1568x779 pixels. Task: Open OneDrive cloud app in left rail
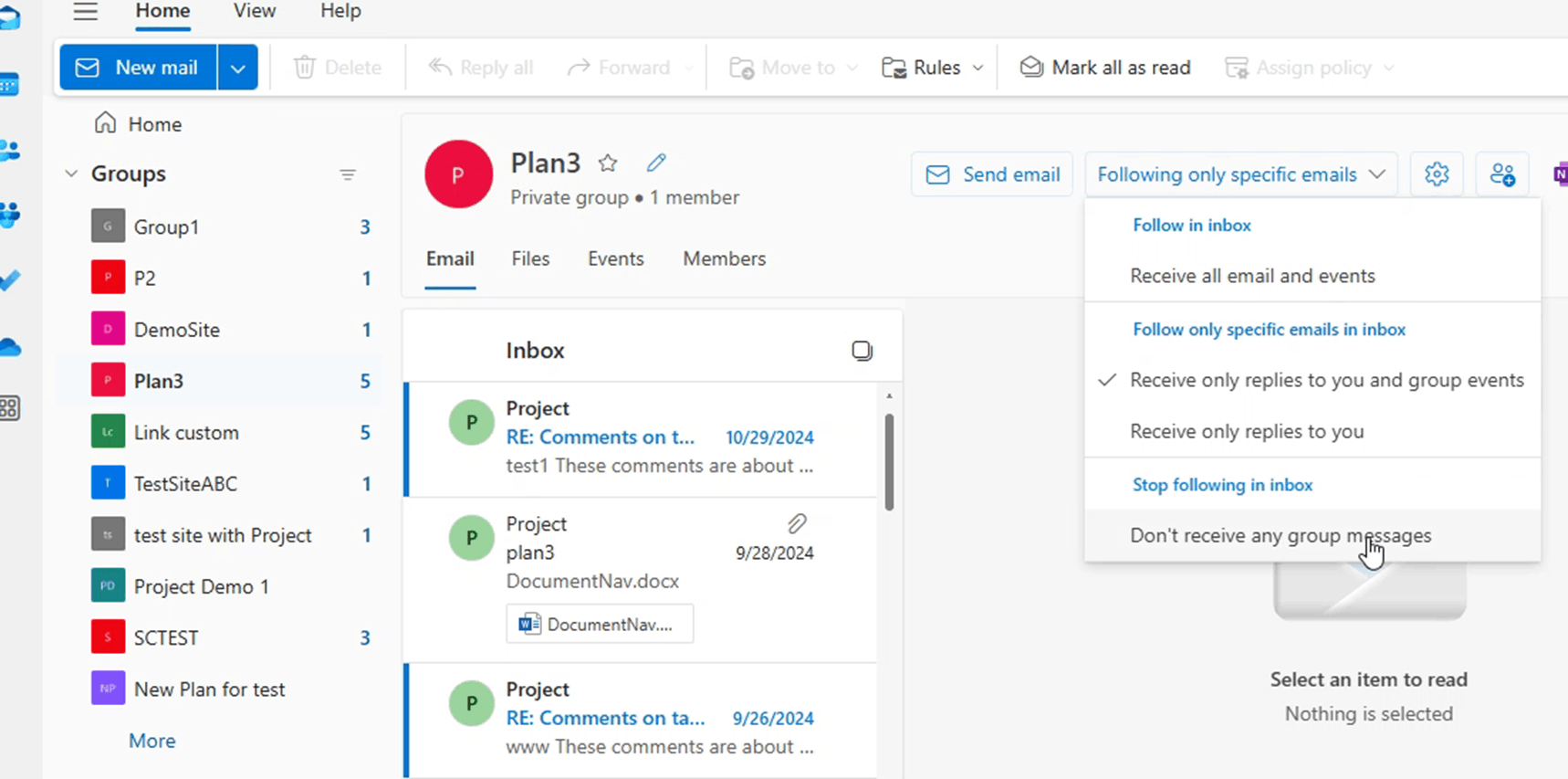(10, 346)
